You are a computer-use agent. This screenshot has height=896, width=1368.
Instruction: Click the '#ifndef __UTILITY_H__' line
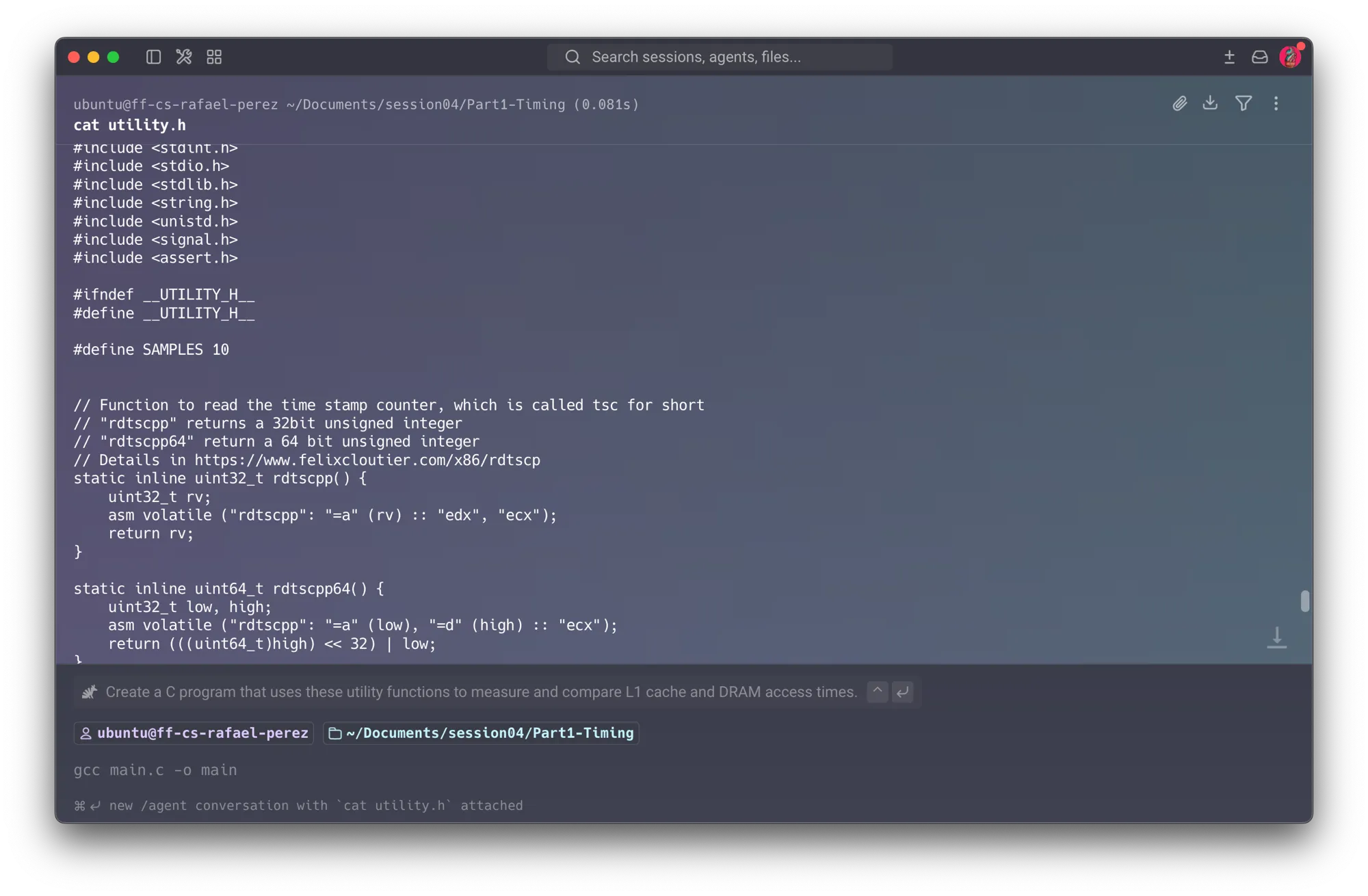tap(164, 295)
